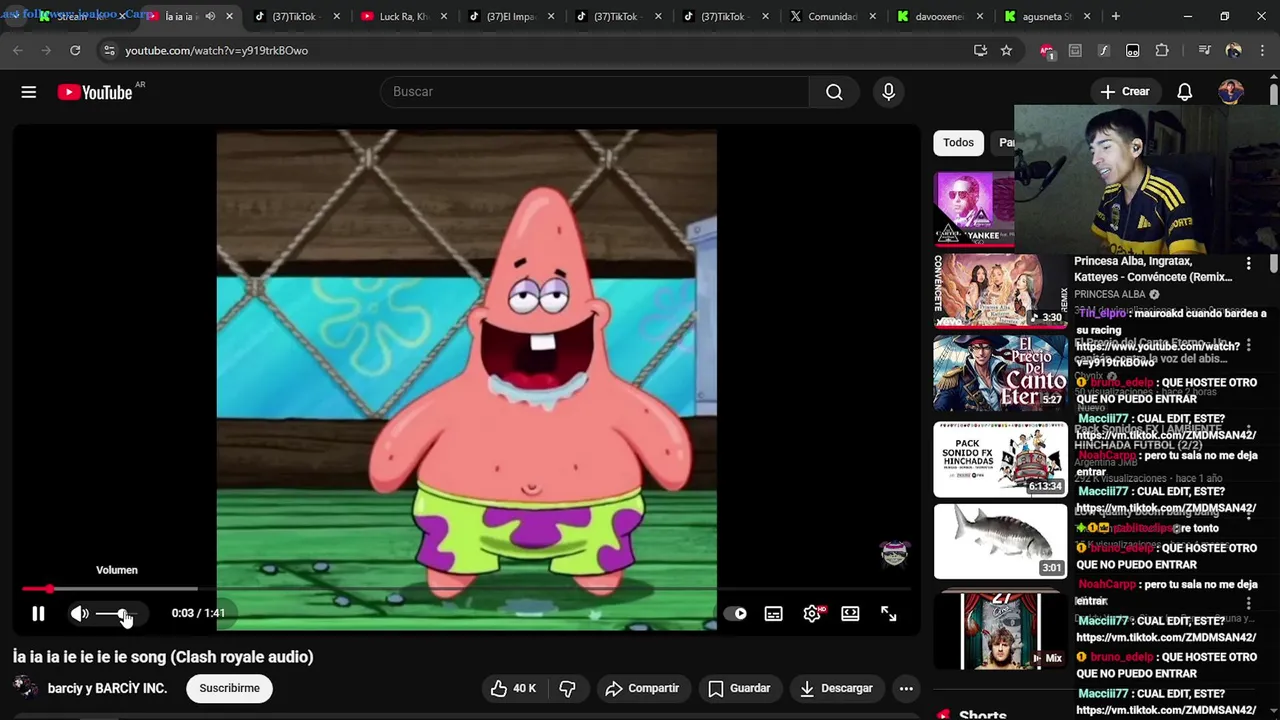The width and height of the screenshot is (1280, 720).
Task: Open El Precio Del Canto Eterno thumbnail
Action: [1000, 373]
